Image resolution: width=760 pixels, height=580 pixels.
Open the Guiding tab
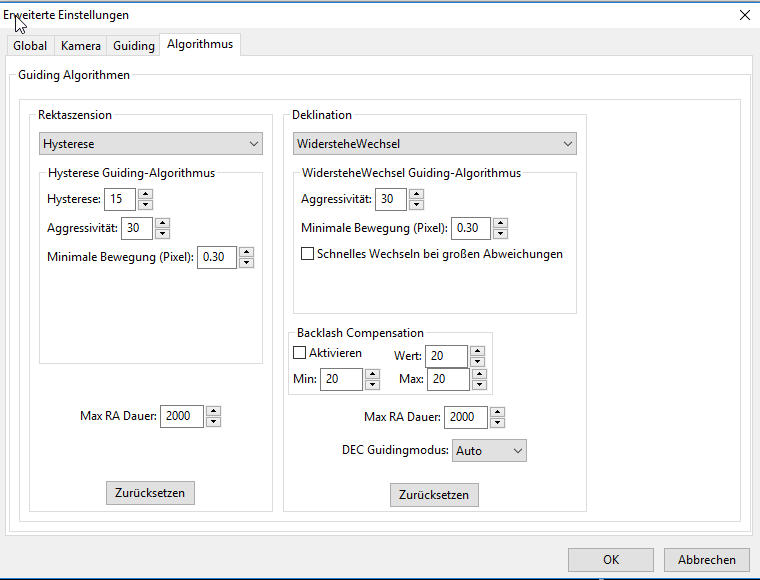tap(133, 46)
